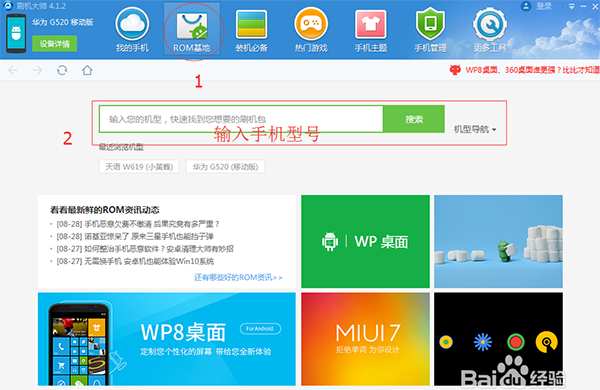Click the forward arrow navigation icon
The image size is (600, 390).
pos(38,70)
